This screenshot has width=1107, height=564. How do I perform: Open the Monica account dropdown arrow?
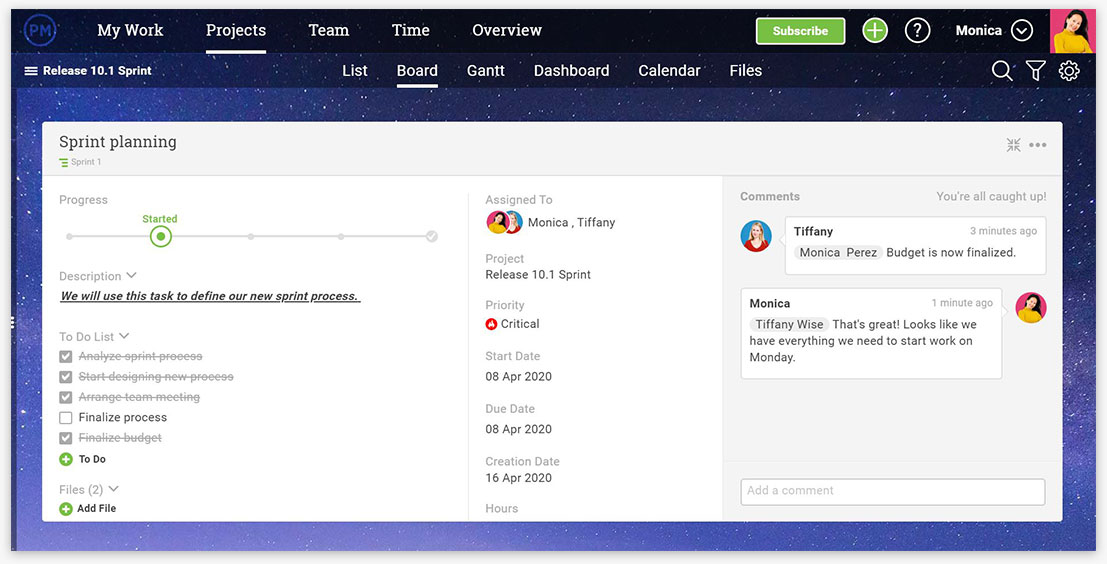(1022, 30)
